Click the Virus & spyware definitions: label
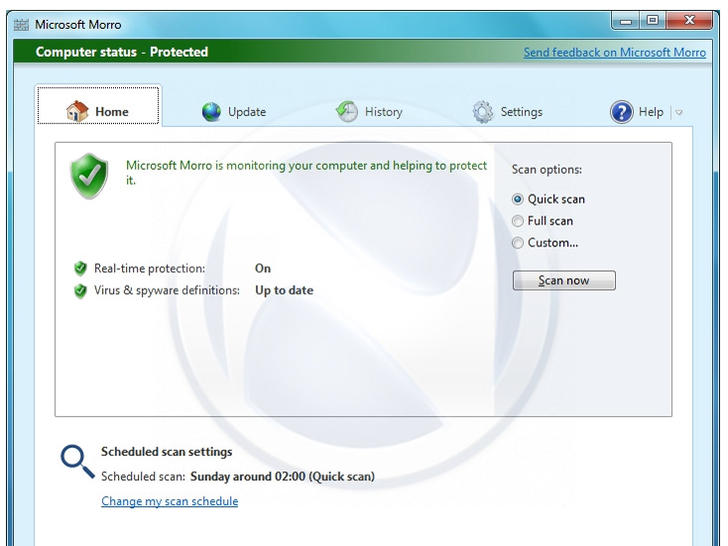Viewport: 728px width, 546px height. (x=167, y=291)
